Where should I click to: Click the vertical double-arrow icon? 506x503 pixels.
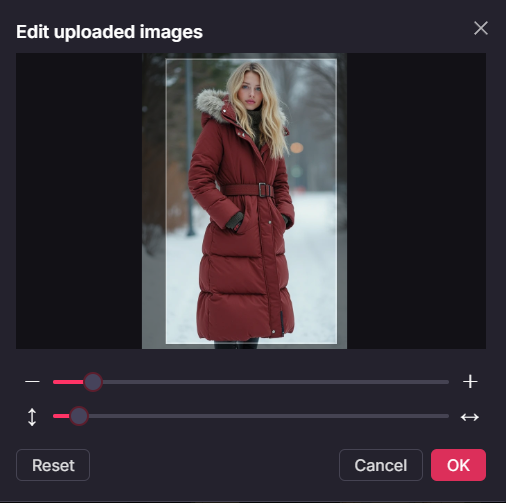(x=32, y=417)
